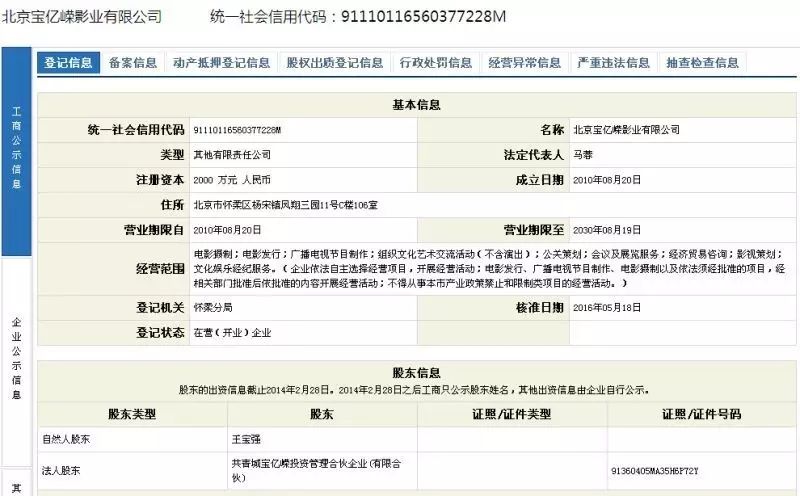
Task: Click the 基本信息 section header
Action: point(416,105)
